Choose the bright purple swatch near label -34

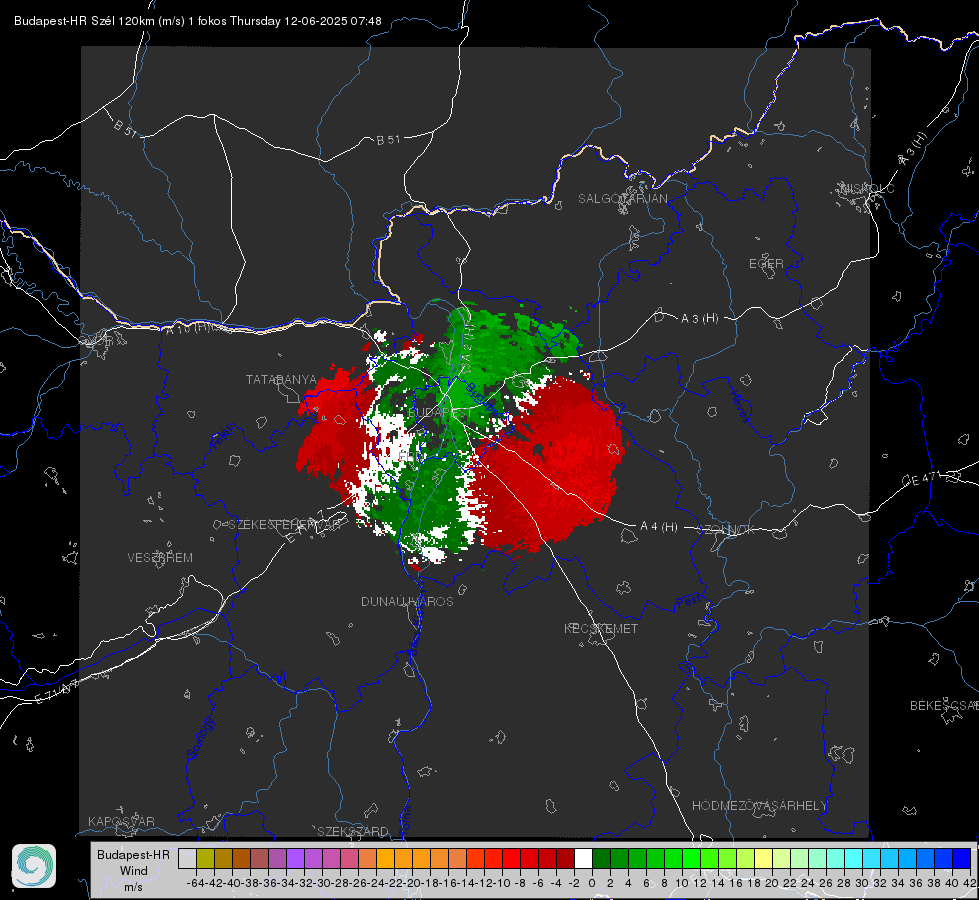(295, 859)
